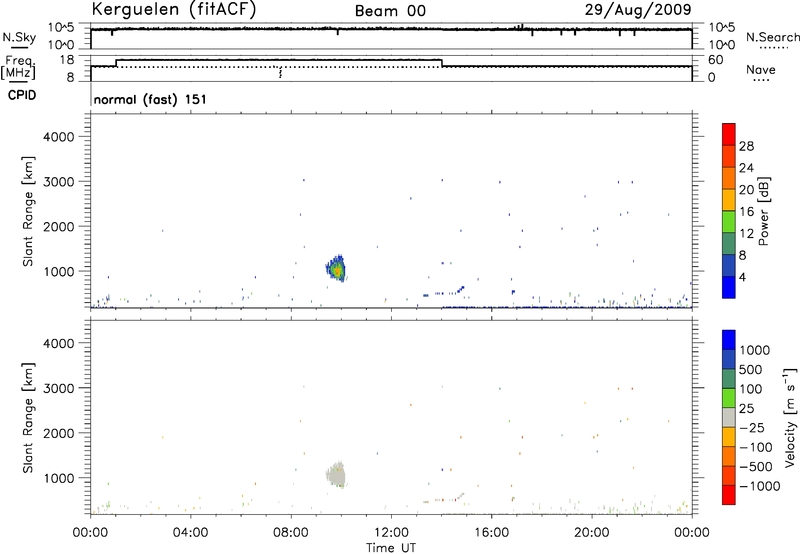Click the 'Slant Range [km]' label of the velocity panel
This screenshot has width=800, height=554.
28,418
